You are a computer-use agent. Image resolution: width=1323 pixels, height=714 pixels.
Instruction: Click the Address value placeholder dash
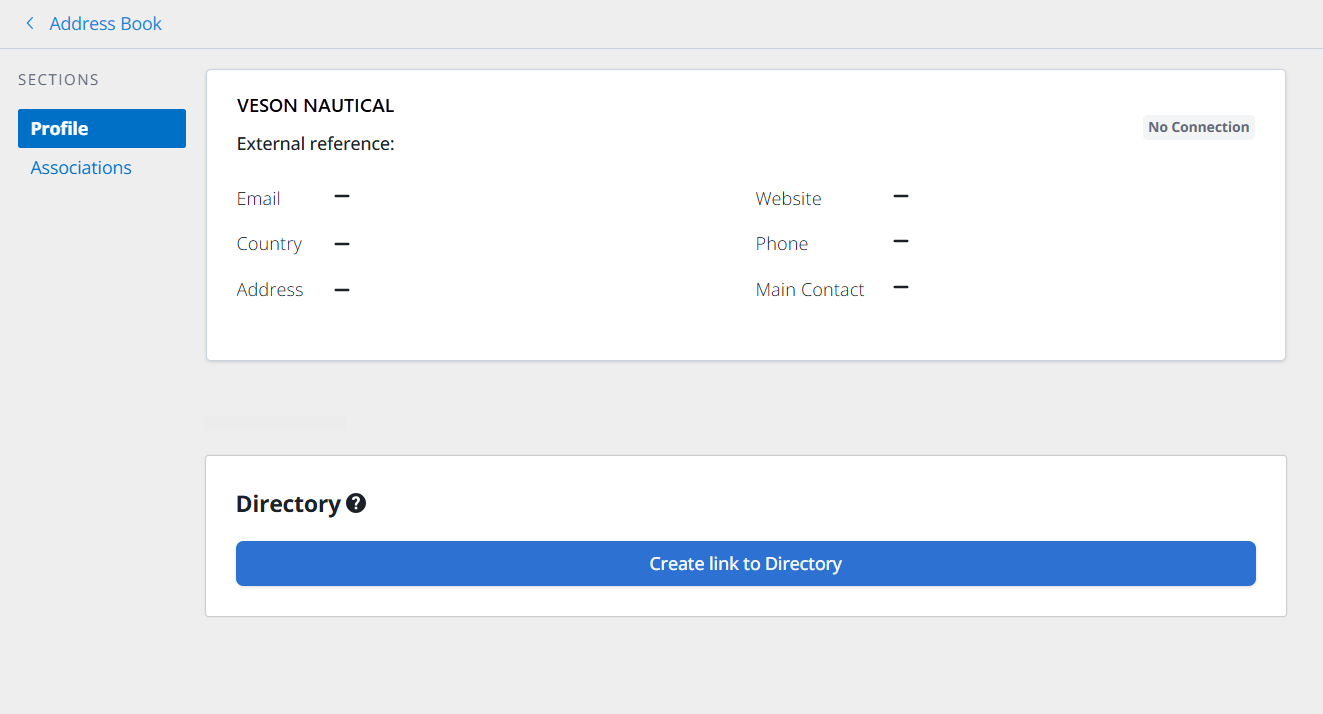(x=341, y=288)
